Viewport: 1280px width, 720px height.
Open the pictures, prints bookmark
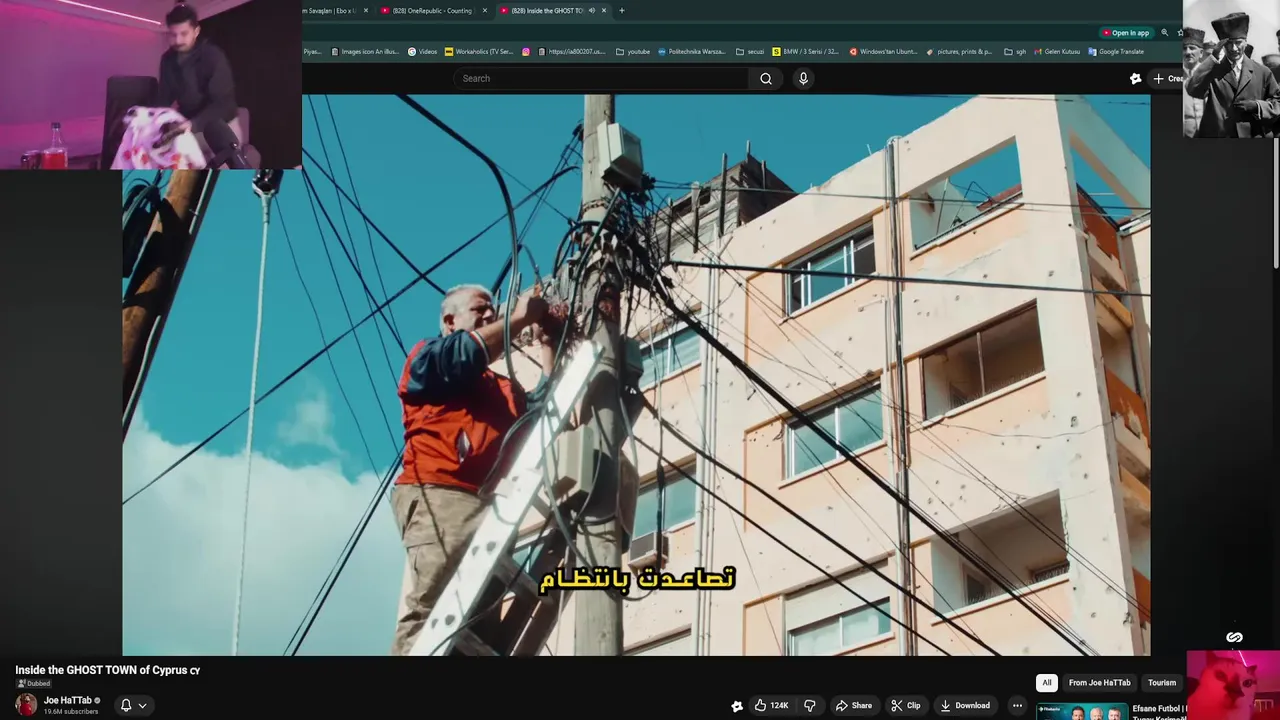click(960, 52)
